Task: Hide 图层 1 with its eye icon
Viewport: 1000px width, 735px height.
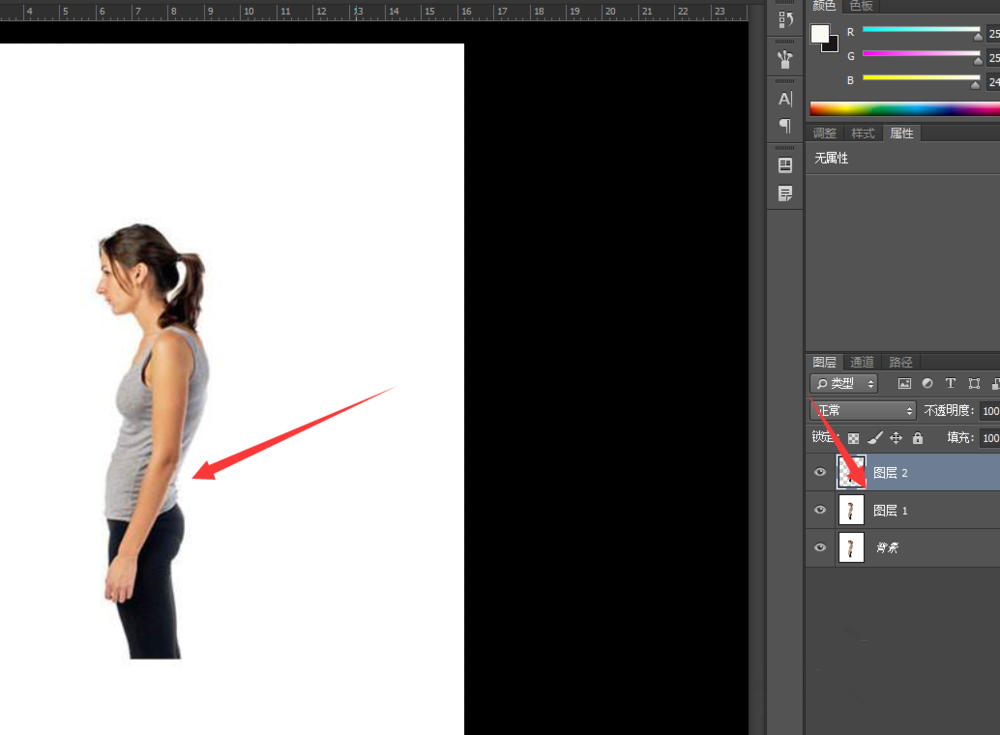Action: point(820,510)
